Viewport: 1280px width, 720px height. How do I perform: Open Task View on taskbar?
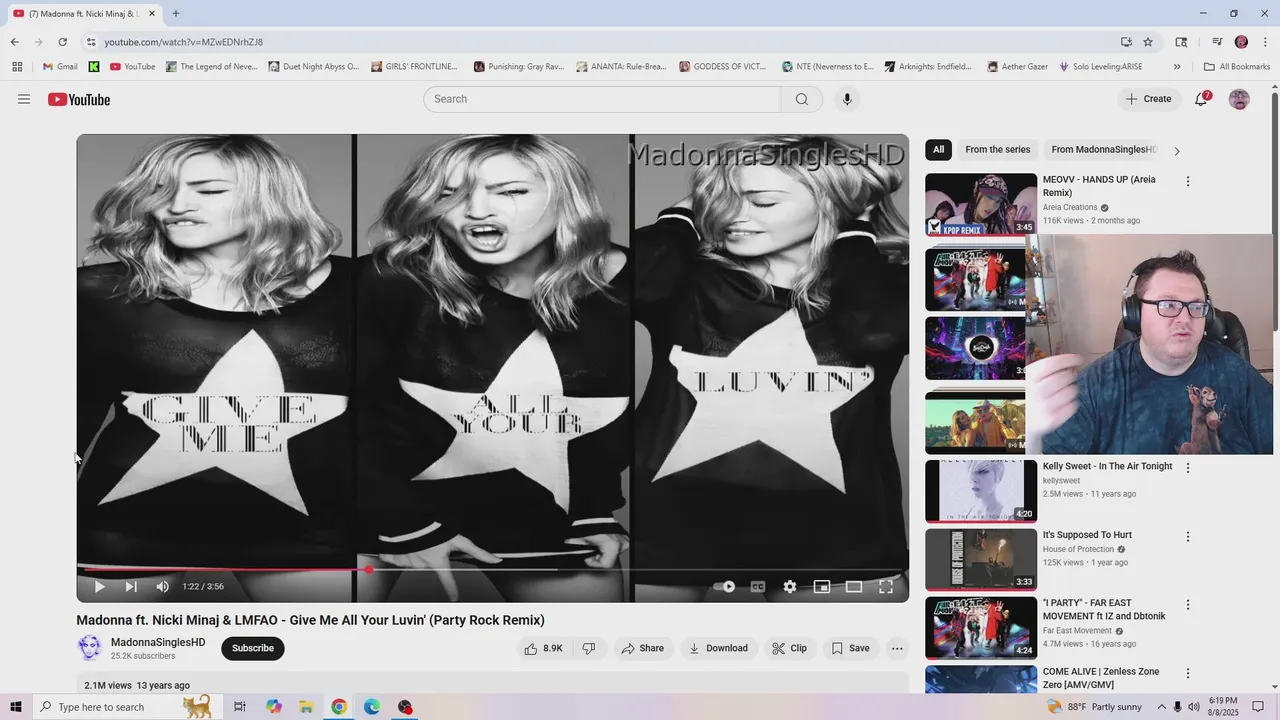240,707
